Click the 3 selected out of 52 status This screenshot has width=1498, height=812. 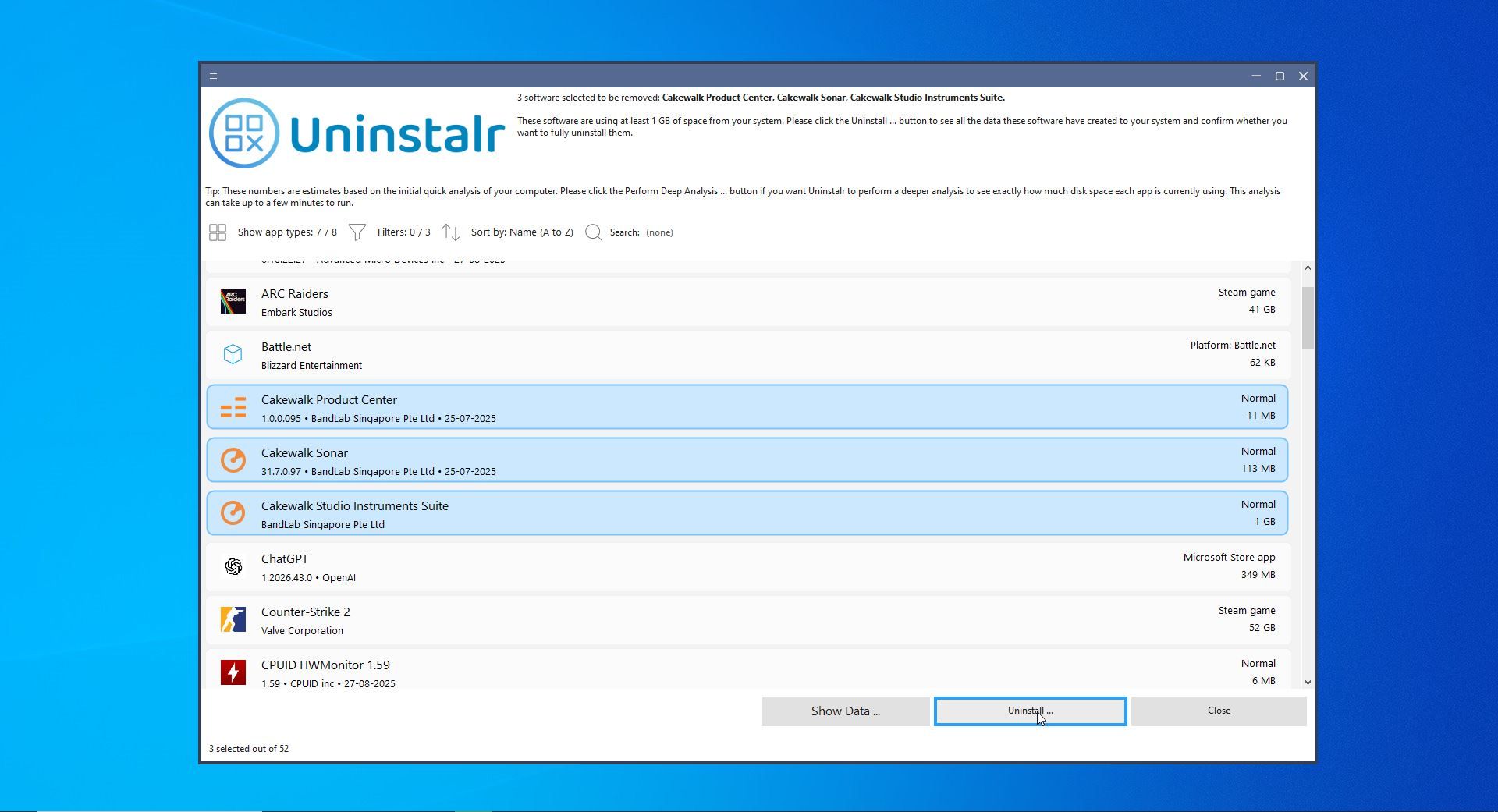249,749
